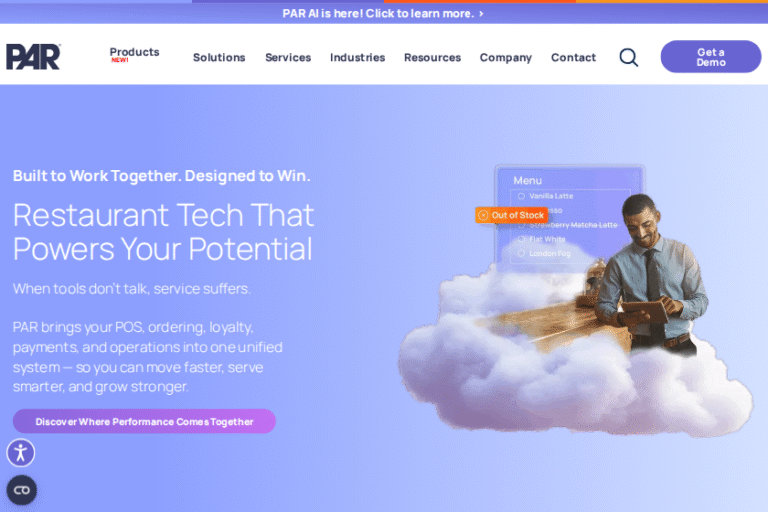Expand the Products menu
Screen dimensions: 768x512
pyautogui.click(x=134, y=54)
